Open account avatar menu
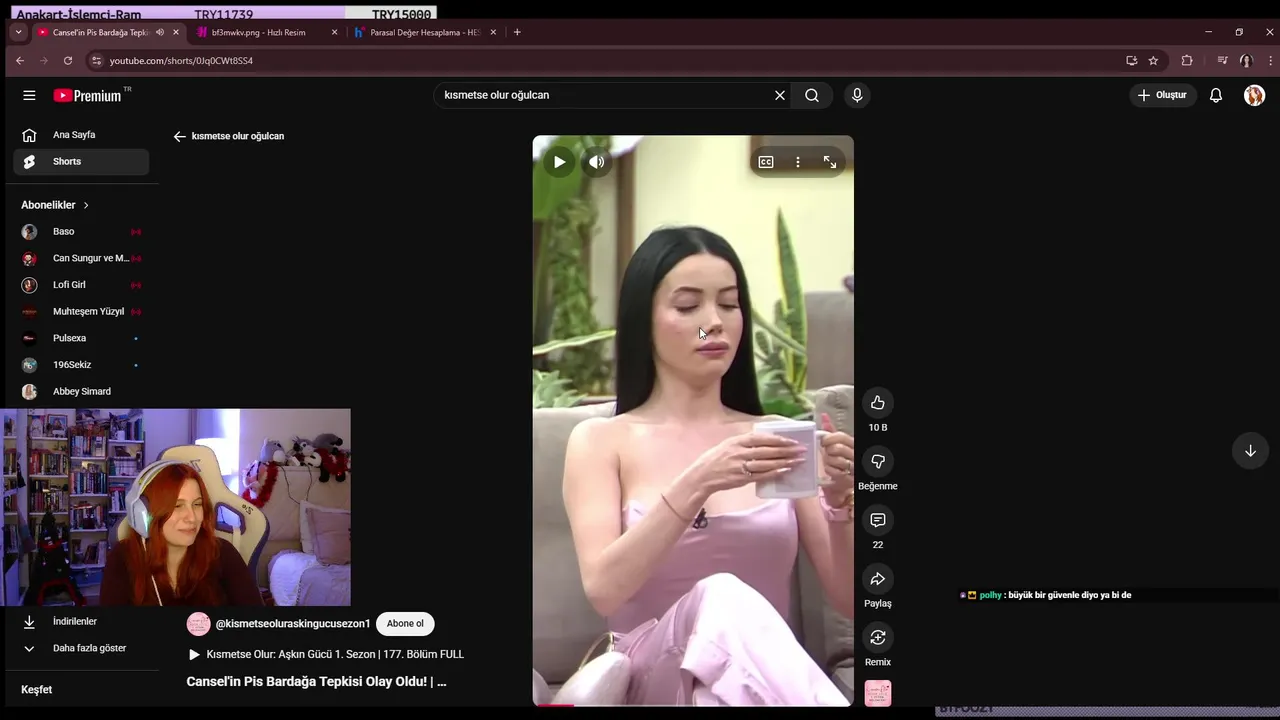 1254,95
